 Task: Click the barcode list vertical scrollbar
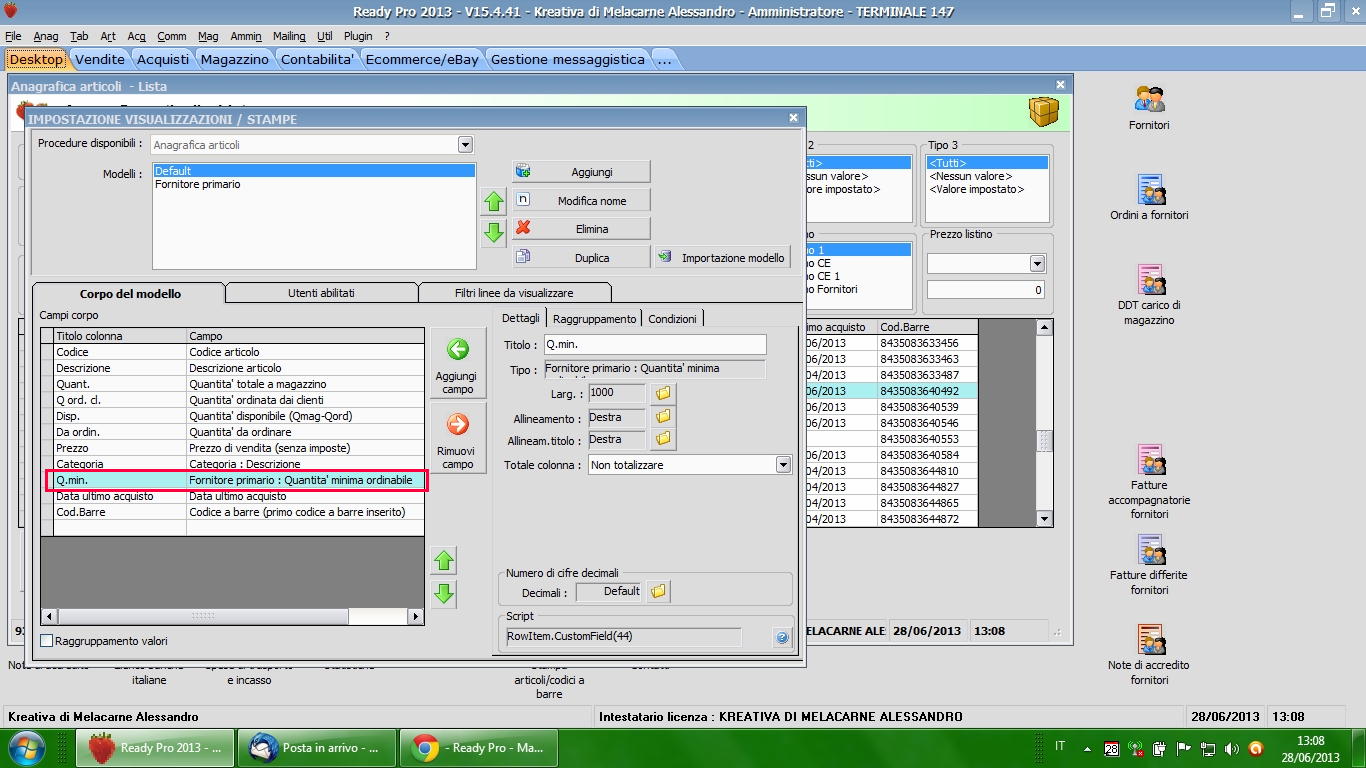pyautogui.click(x=1045, y=423)
